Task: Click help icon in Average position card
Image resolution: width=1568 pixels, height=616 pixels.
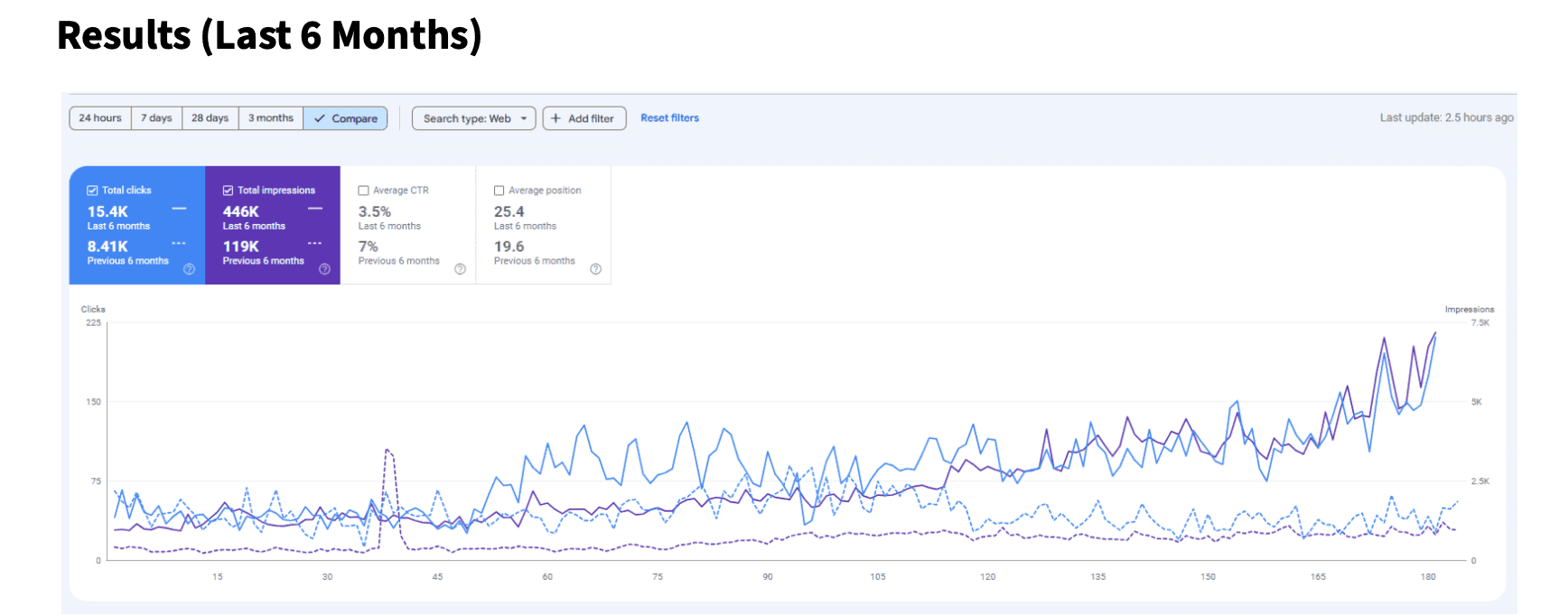Action: click(x=595, y=269)
